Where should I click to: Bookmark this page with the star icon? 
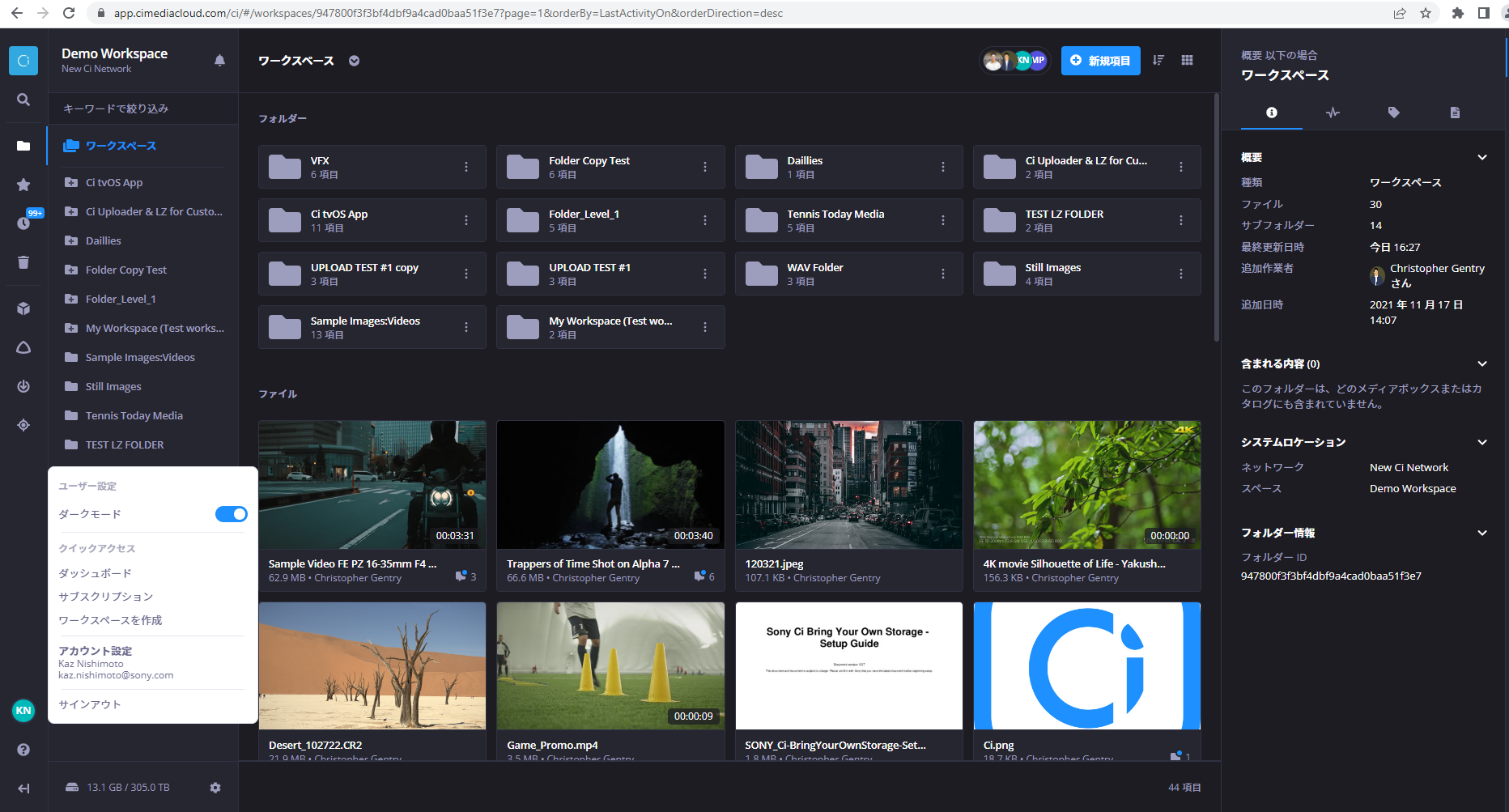1426,13
